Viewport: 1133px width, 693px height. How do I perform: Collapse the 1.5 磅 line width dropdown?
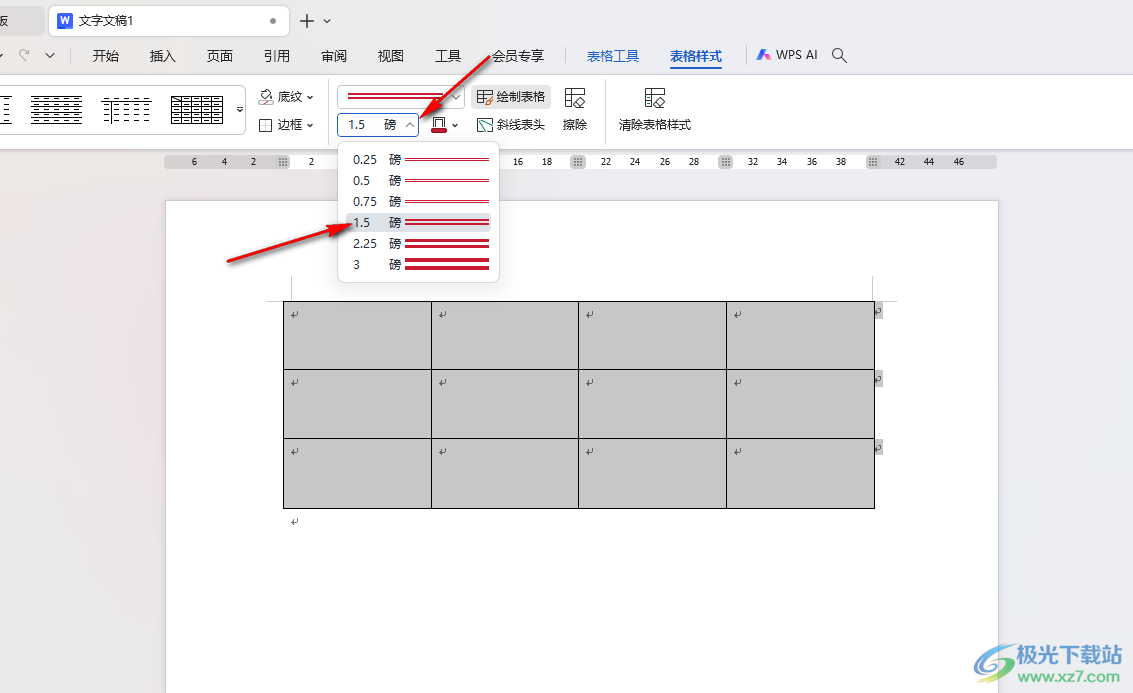tap(410, 125)
